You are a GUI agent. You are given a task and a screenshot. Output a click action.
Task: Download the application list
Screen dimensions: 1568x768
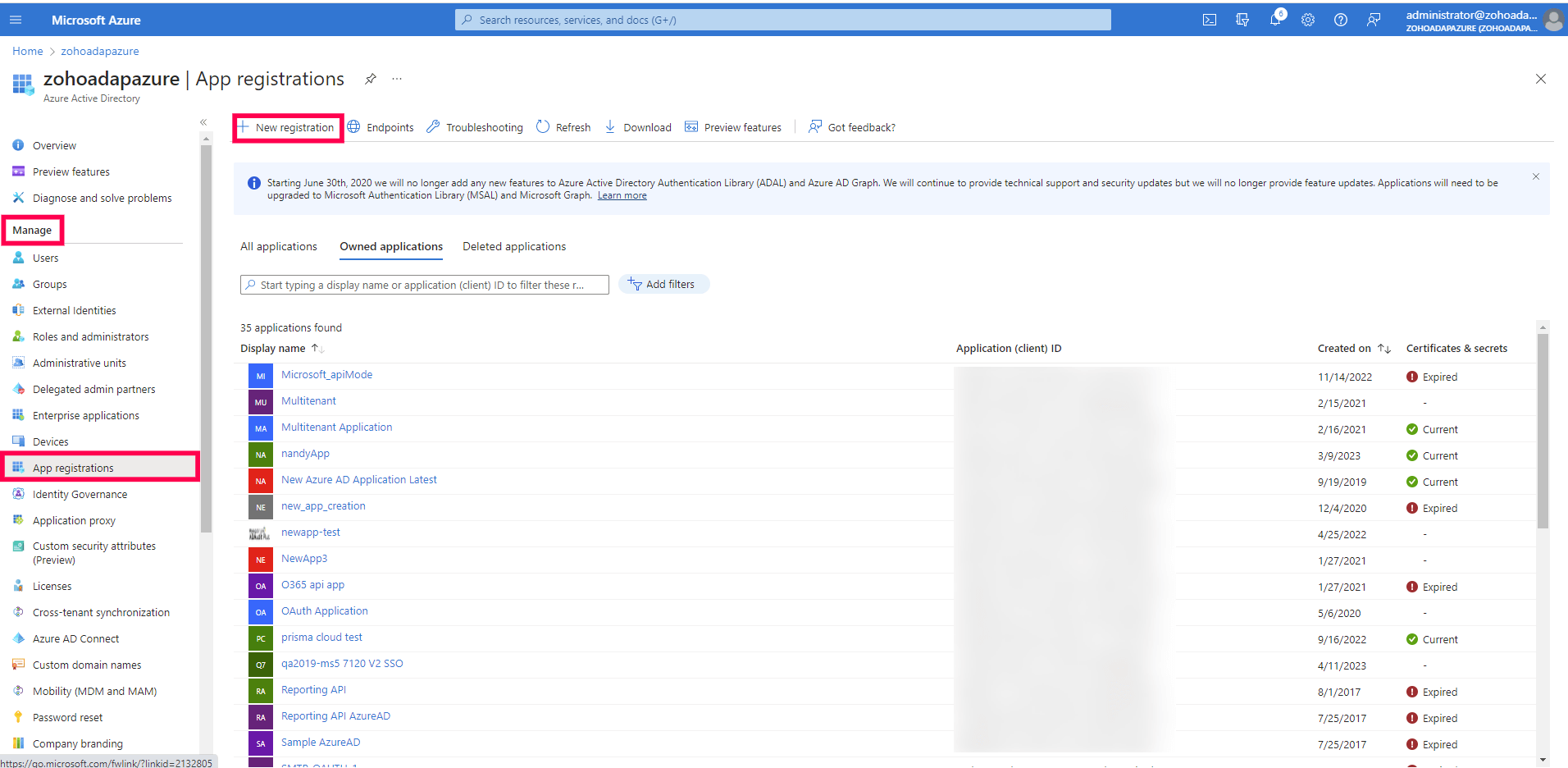tap(638, 127)
